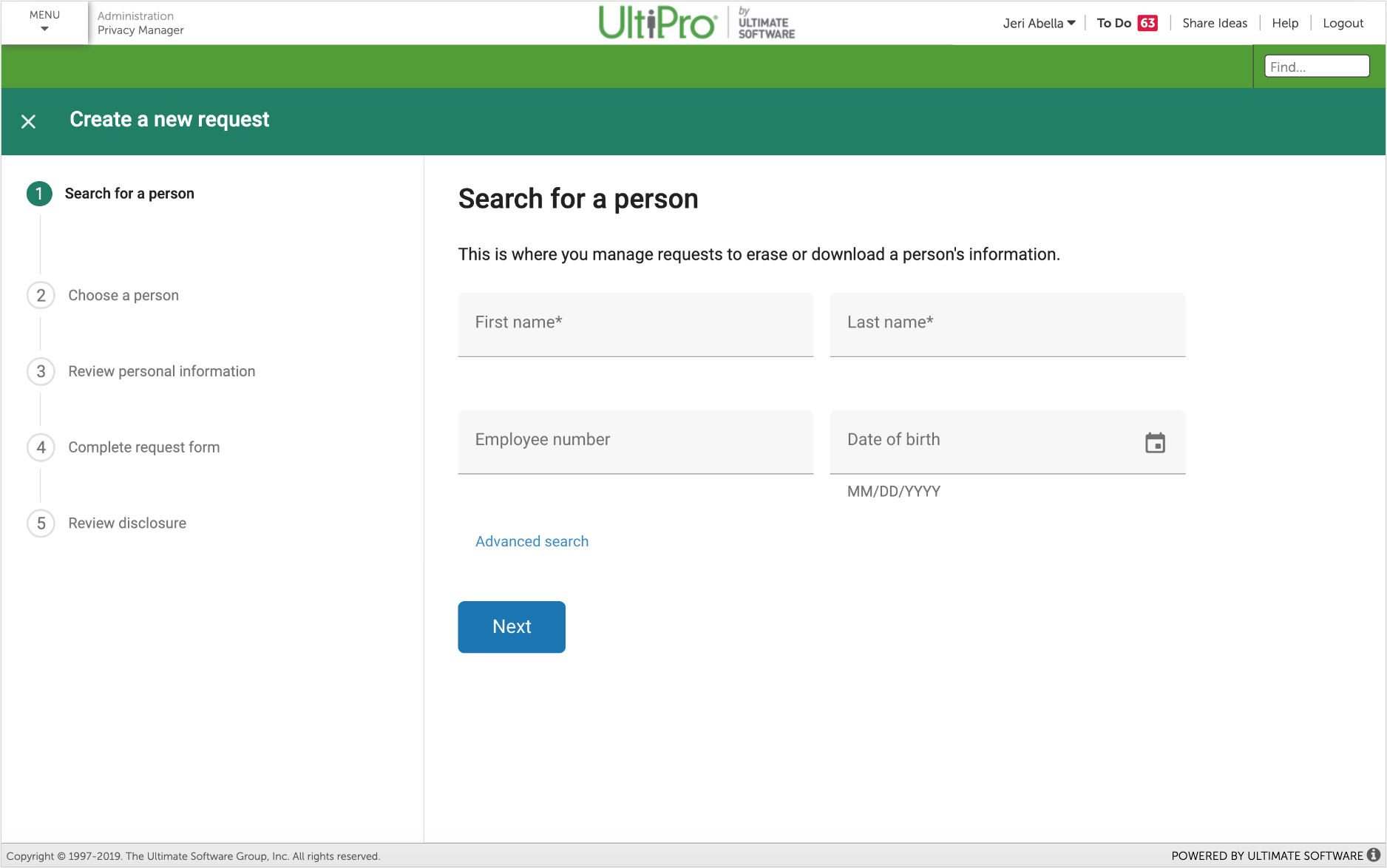This screenshot has height=868, width=1387.
Task: Open the Date of birth field picker
Action: pos(961,439)
